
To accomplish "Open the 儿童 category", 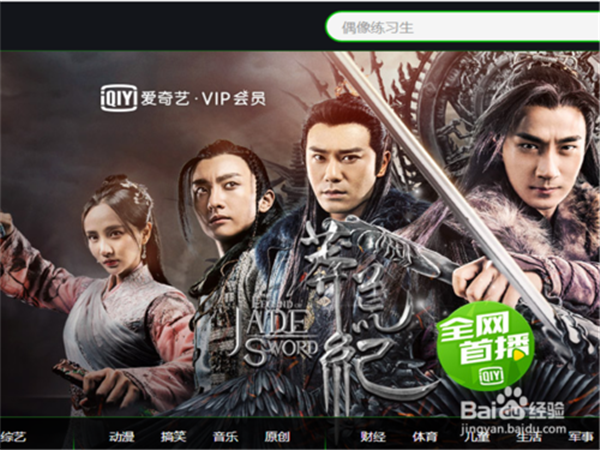I will click(477, 436).
